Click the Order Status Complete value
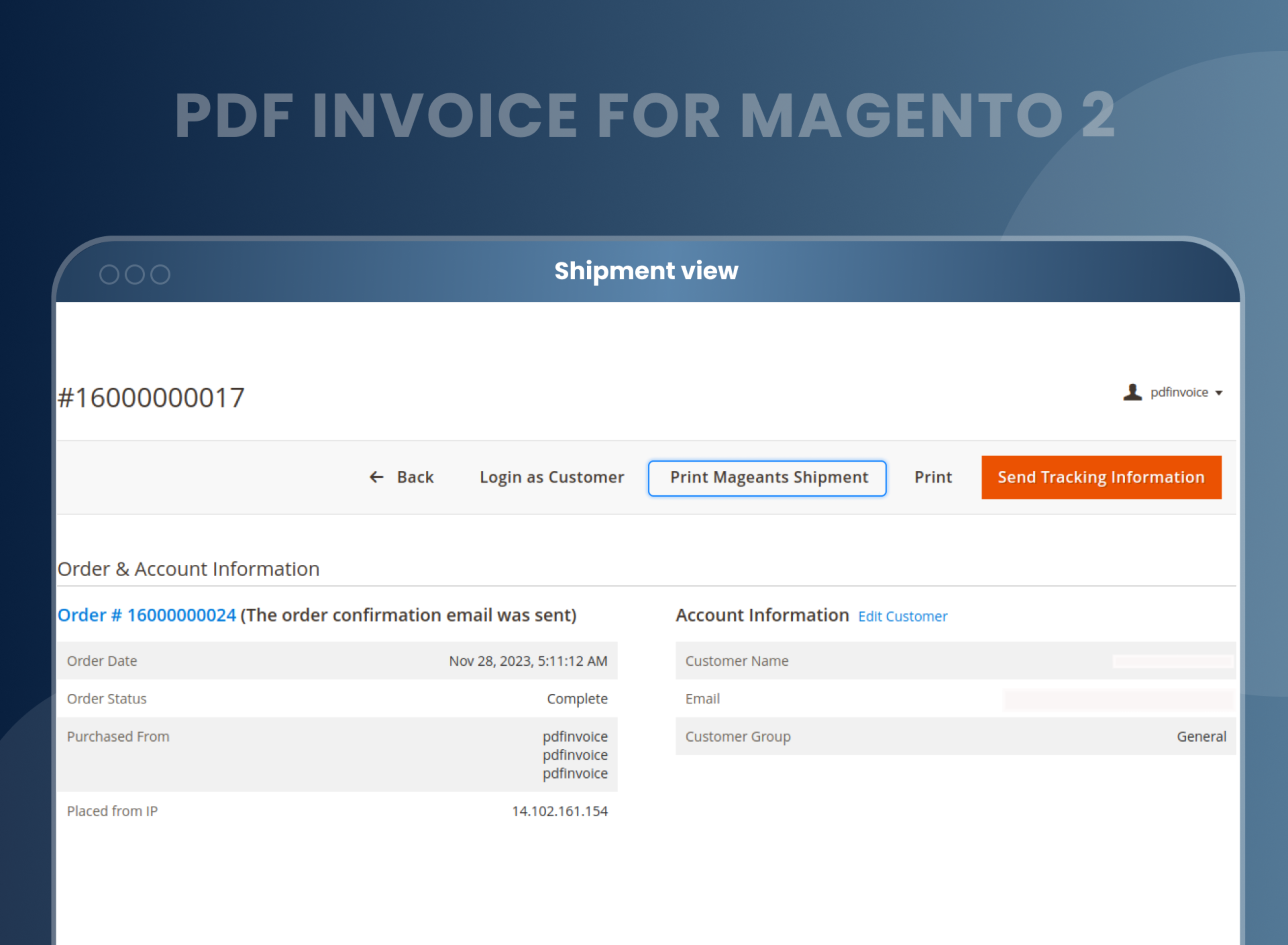The width and height of the screenshot is (1288, 945). coord(577,698)
